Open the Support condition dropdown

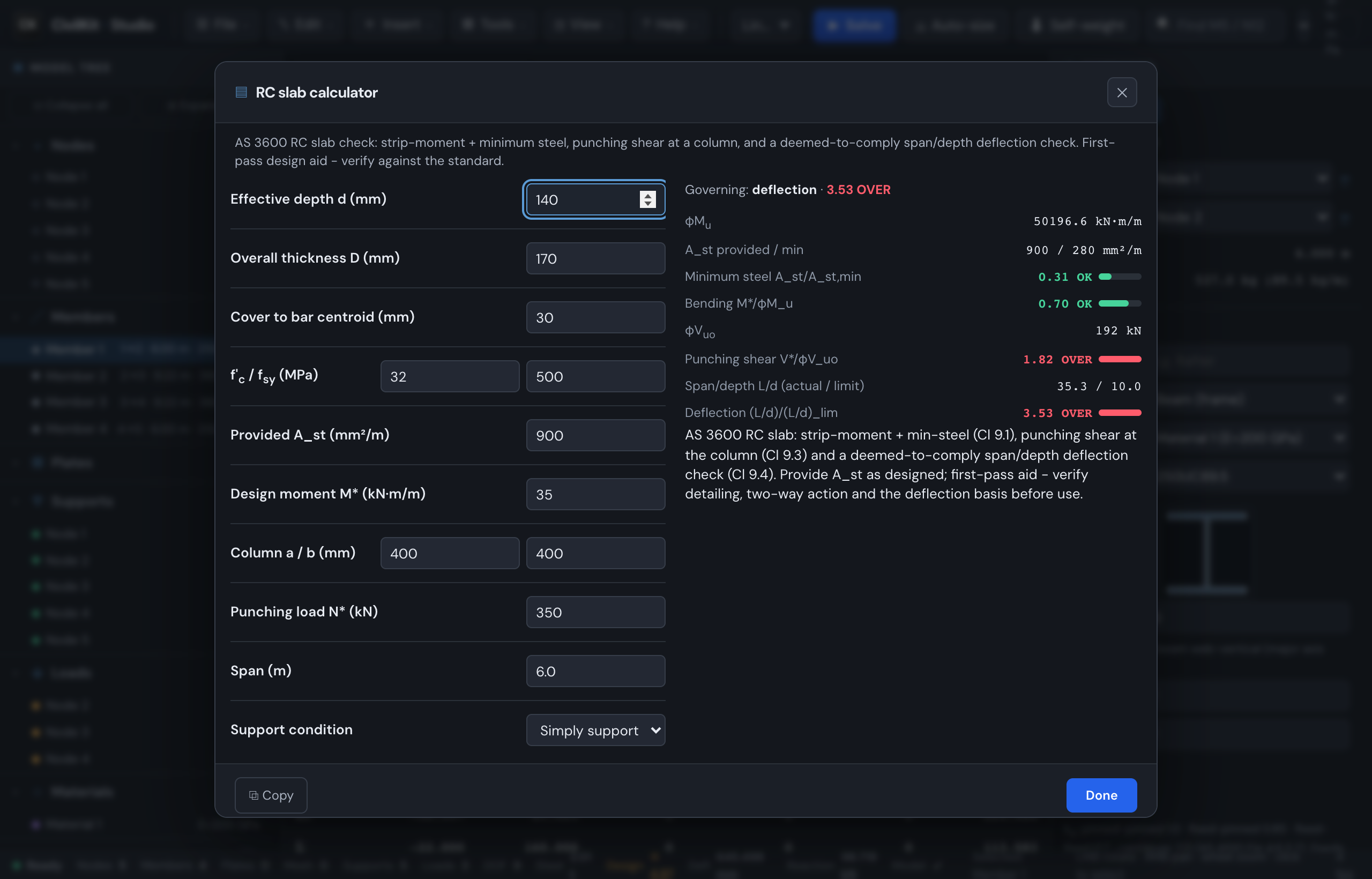coord(595,730)
